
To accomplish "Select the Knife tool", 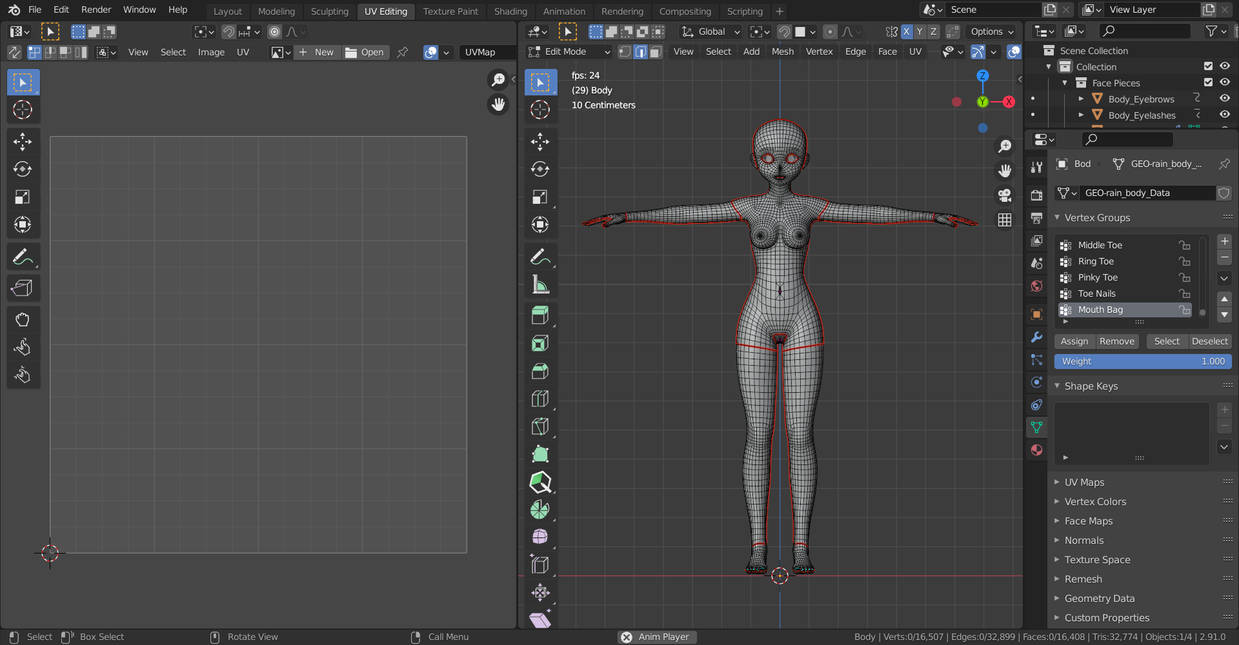I will coord(540,427).
